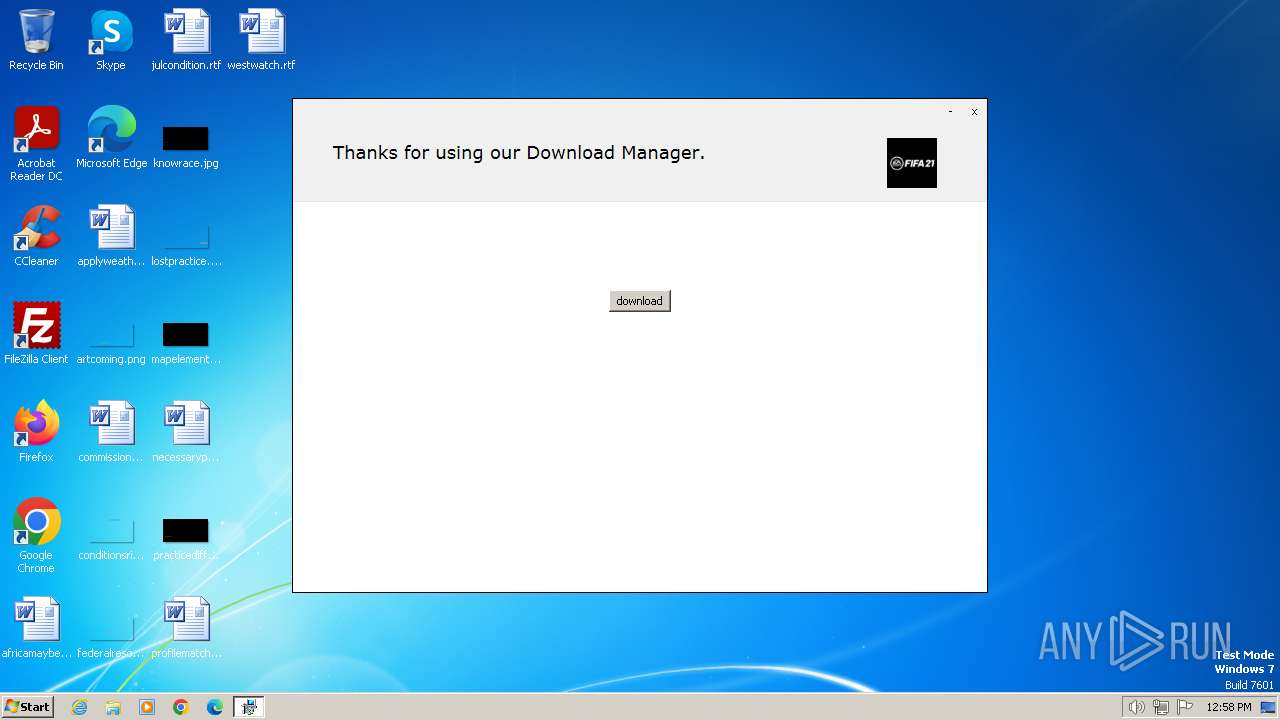Open Skype desktop shortcut

pos(111,40)
